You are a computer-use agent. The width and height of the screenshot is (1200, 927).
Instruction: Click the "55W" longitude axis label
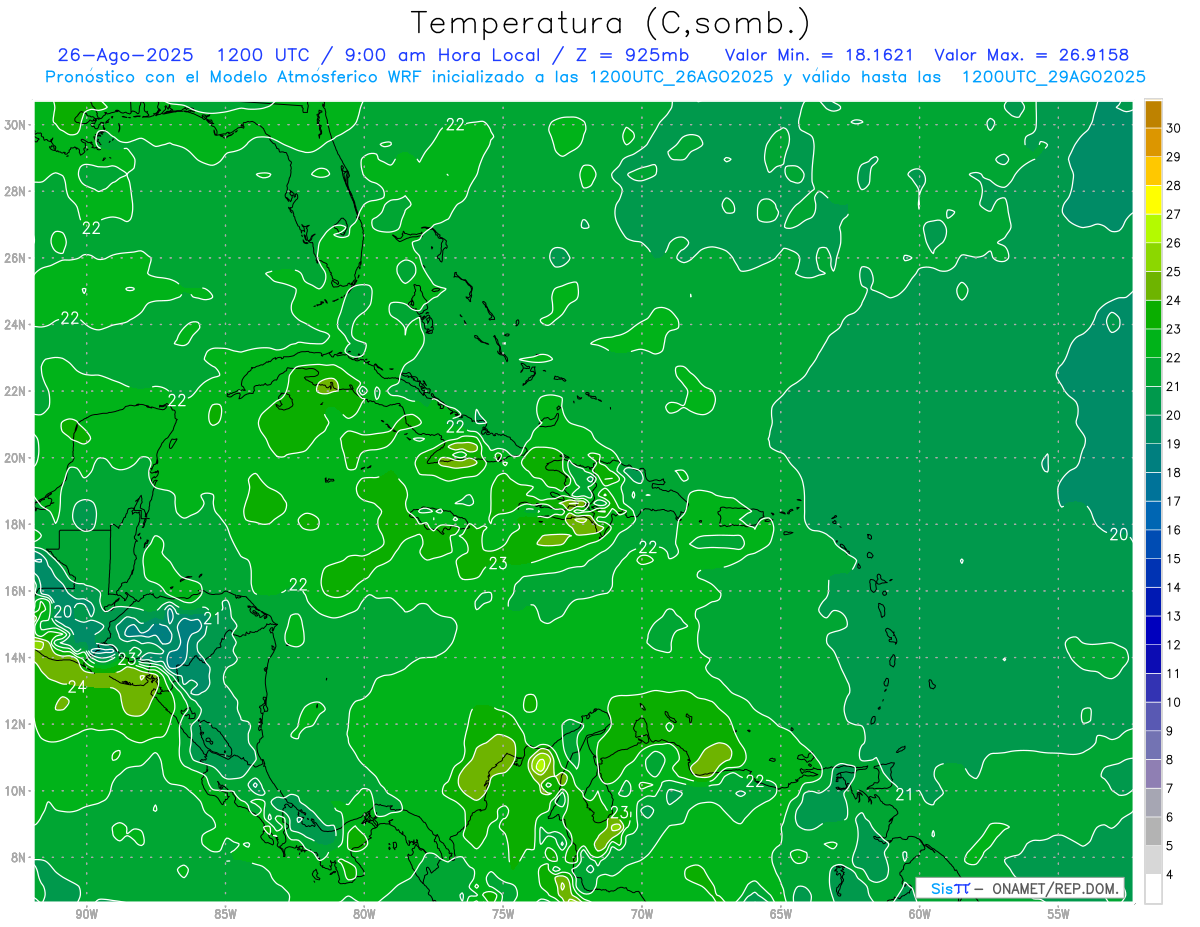pos(1059,913)
